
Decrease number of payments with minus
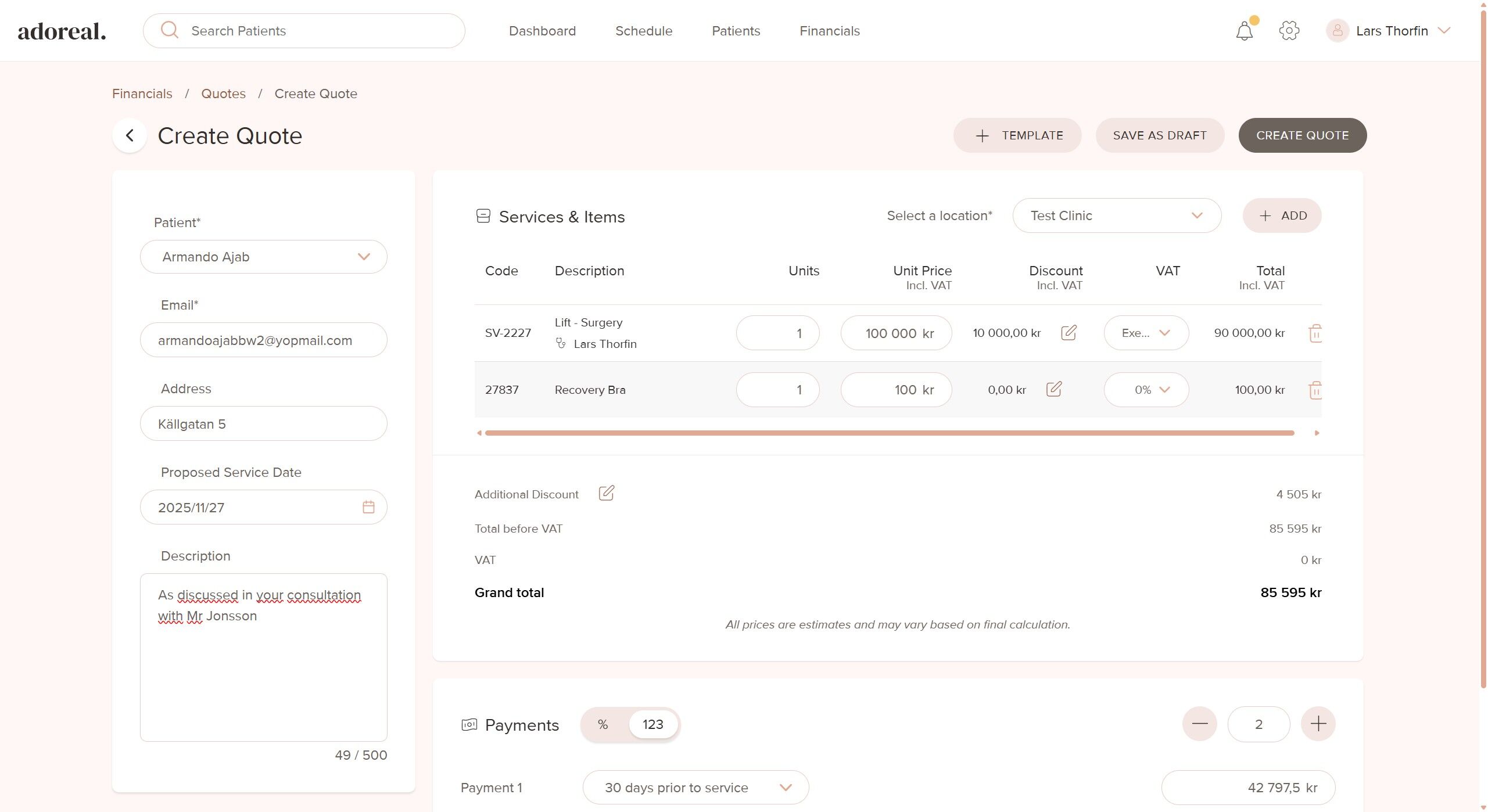coord(1199,724)
